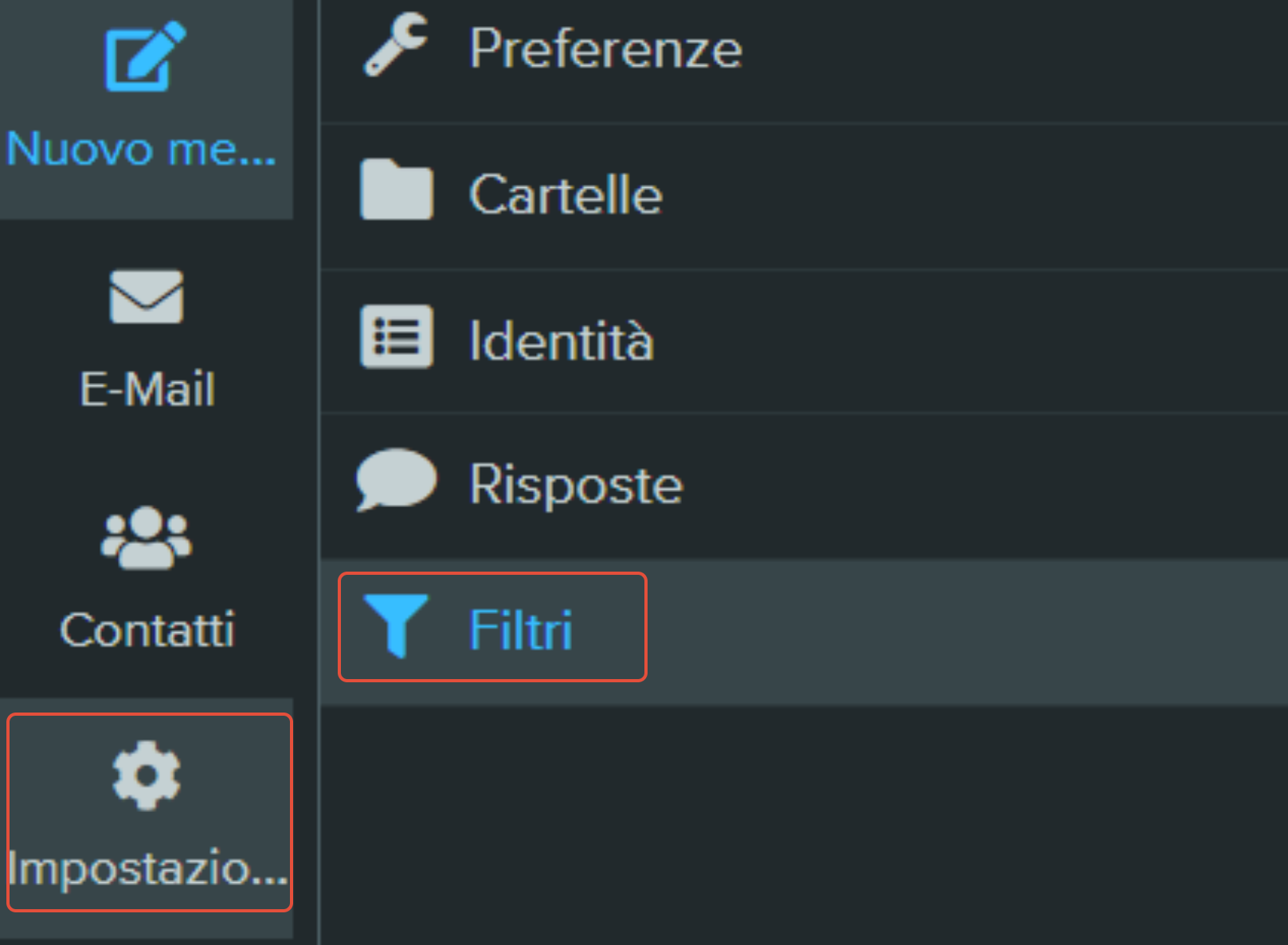Open the Preferenze settings section
The image size is (1288, 945).
point(804,49)
